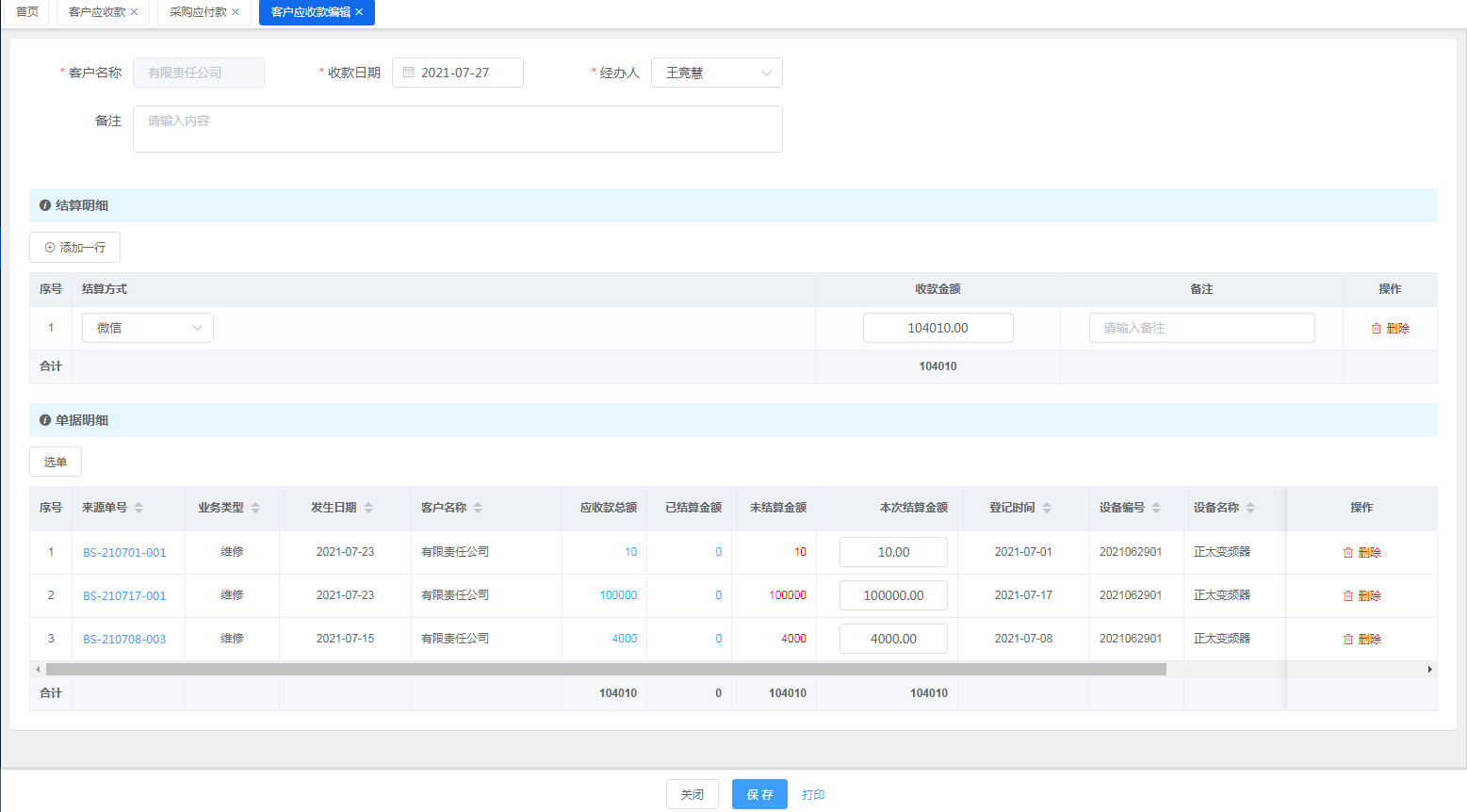
Task: Click the 打印 link at bottom
Action: pyautogui.click(x=813, y=794)
